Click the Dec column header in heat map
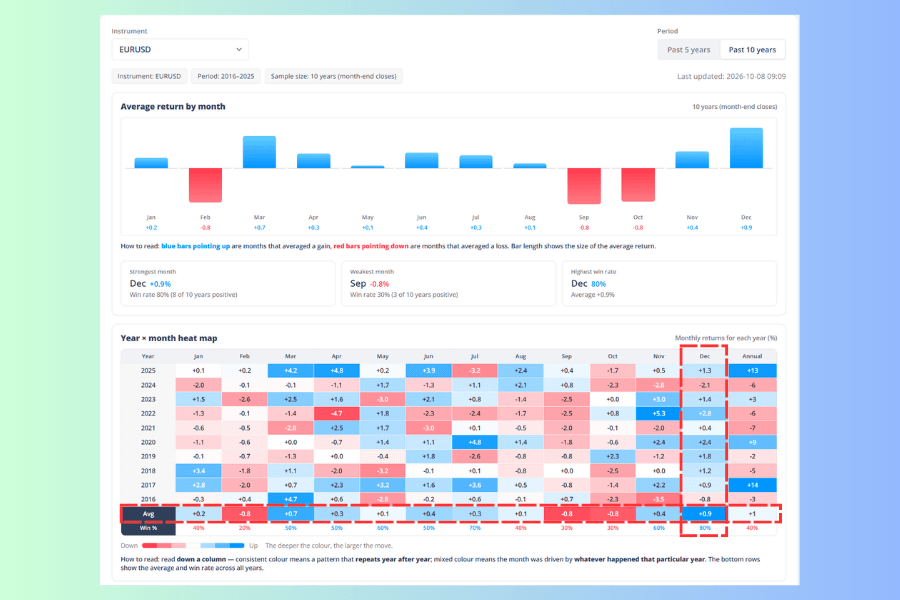 point(704,356)
